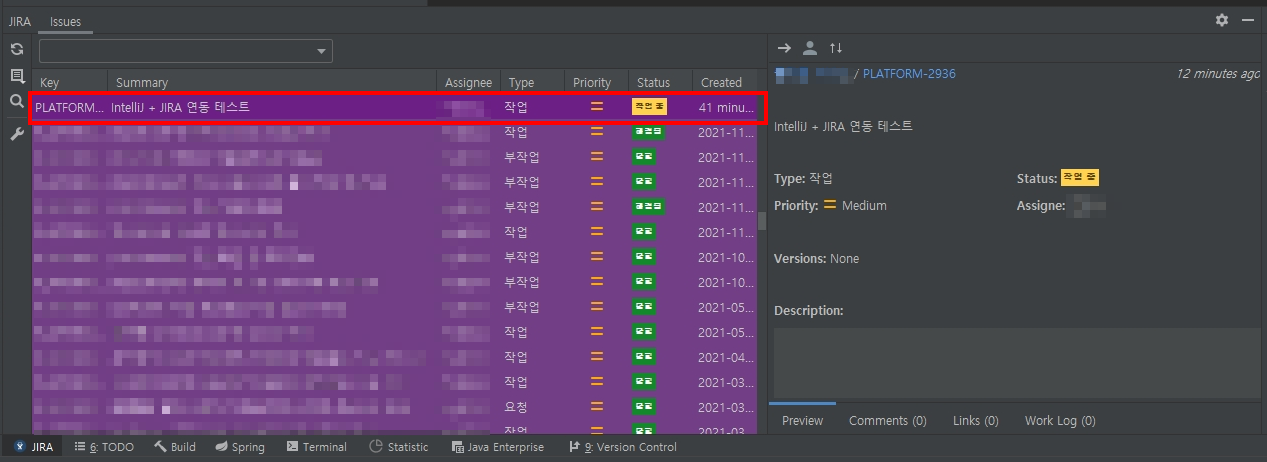Sort by the Priority column header
This screenshot has height=462, width=1267.
(597, 82)
